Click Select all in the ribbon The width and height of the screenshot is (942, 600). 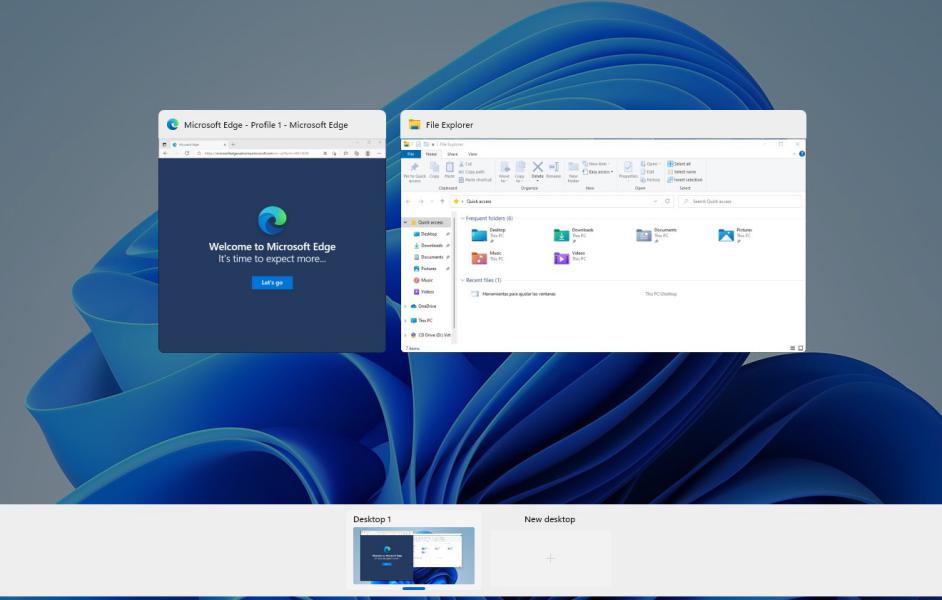(680, 163)
